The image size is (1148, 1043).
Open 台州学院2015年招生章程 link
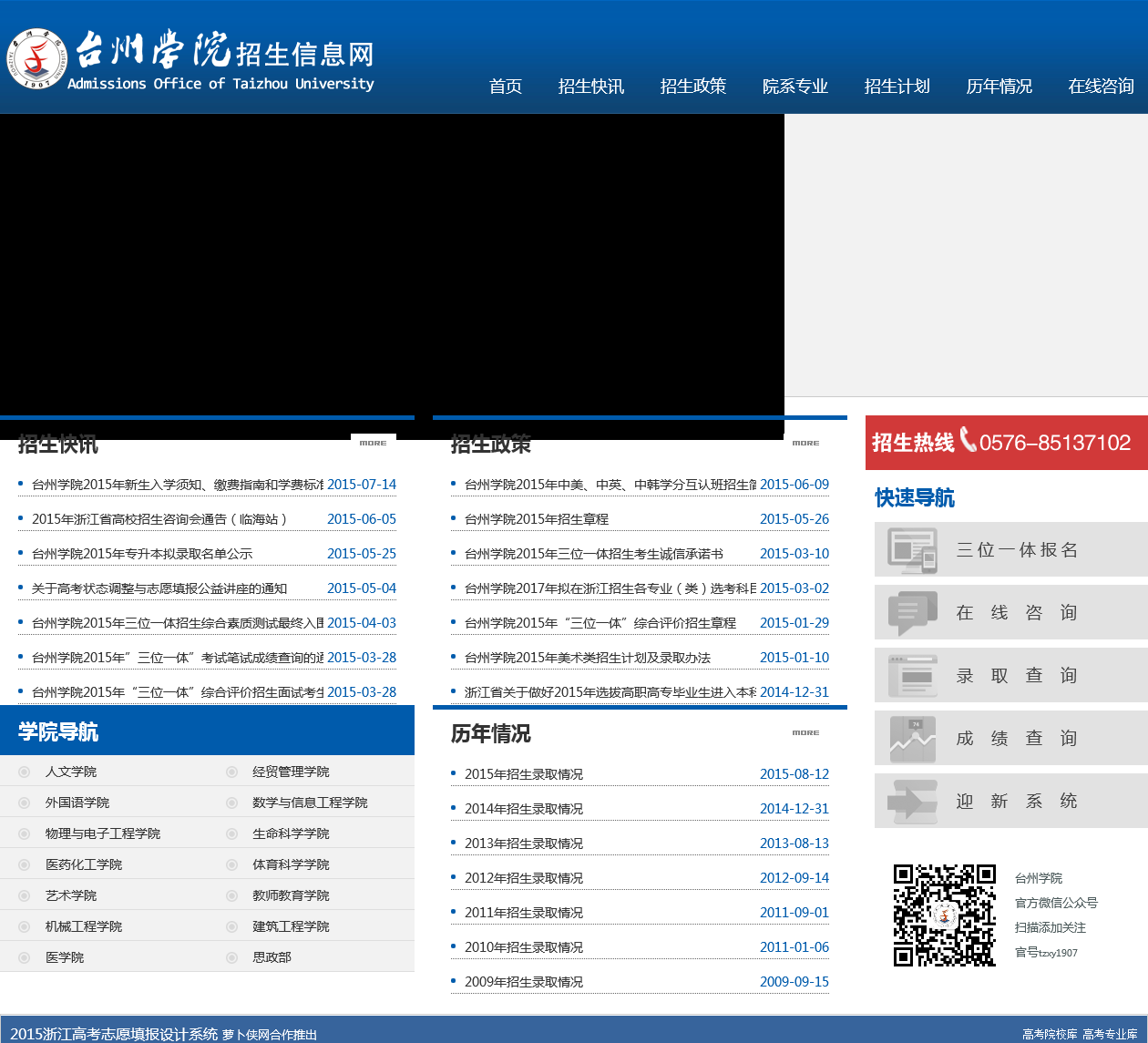click(537, 519)
